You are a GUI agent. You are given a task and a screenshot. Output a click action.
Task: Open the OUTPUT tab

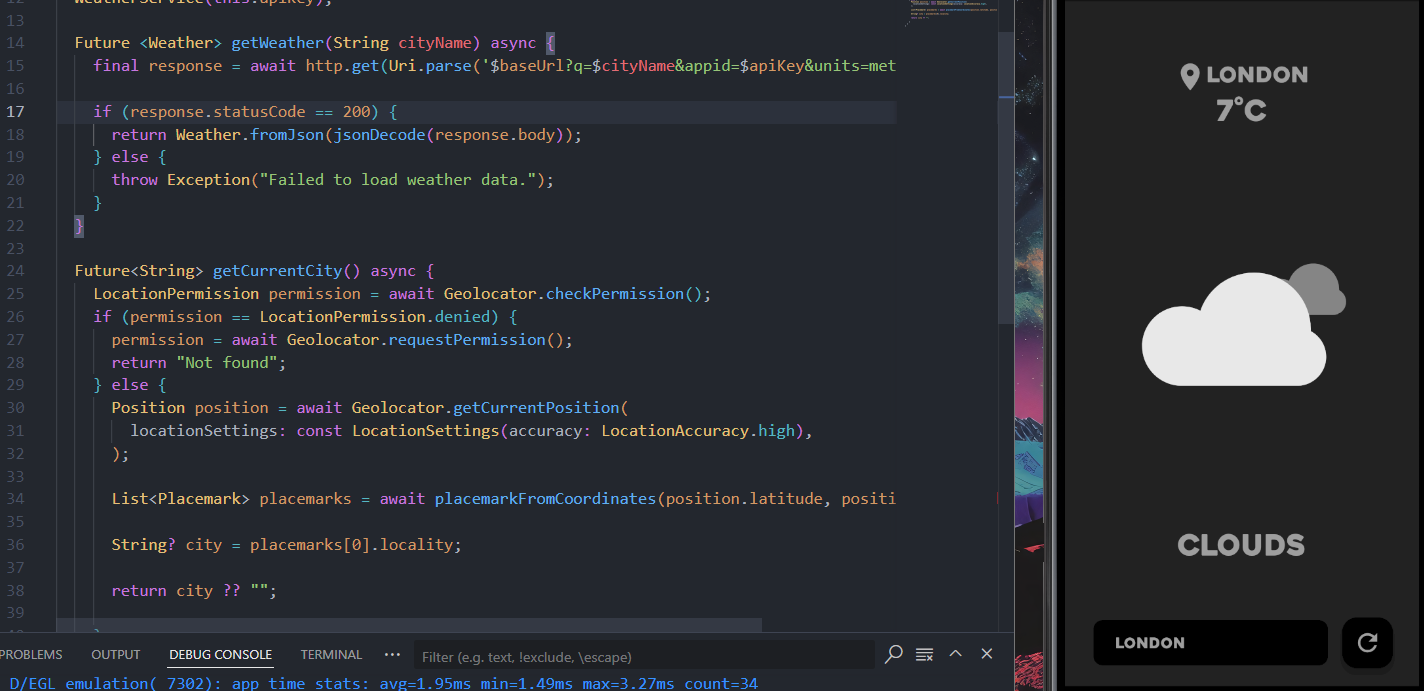[116, 655]
